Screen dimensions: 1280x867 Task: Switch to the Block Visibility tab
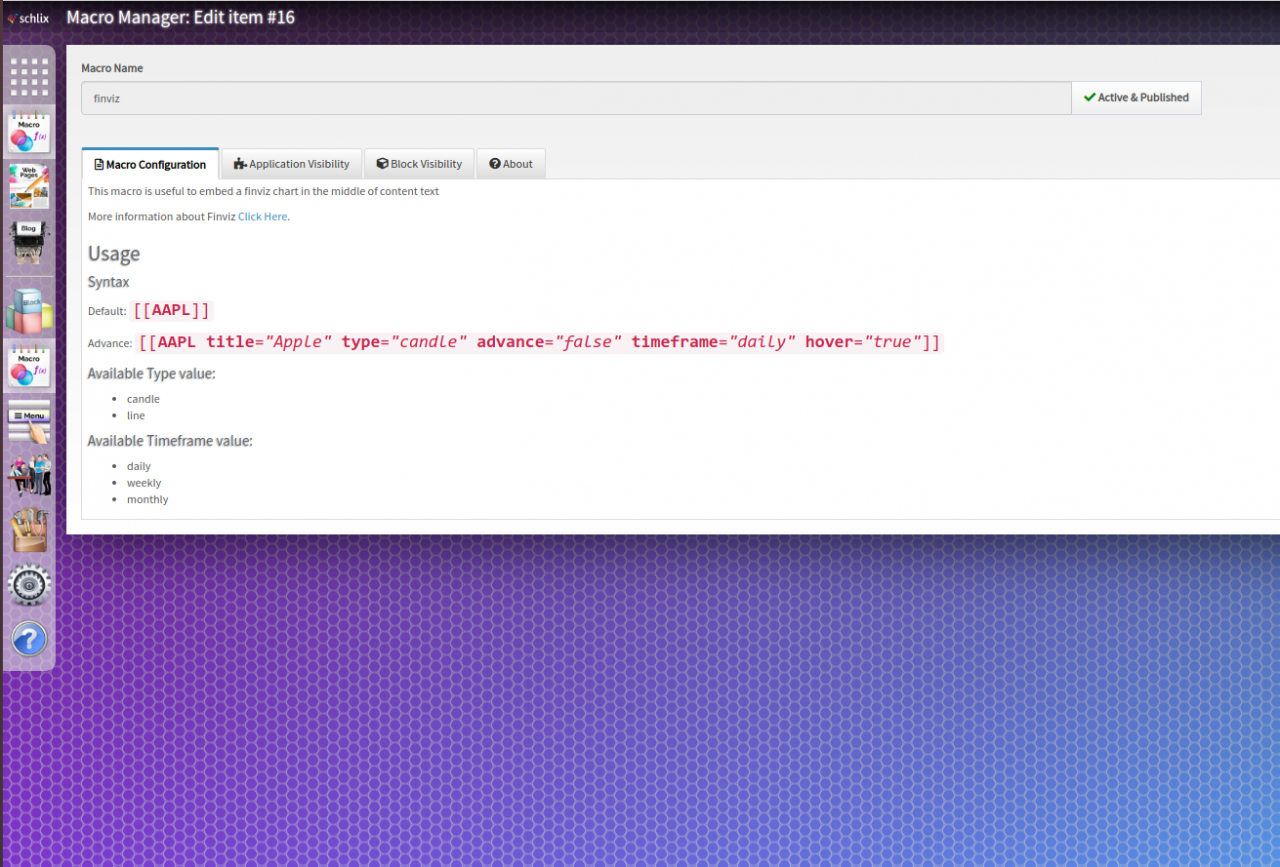[x=419, y=164]
